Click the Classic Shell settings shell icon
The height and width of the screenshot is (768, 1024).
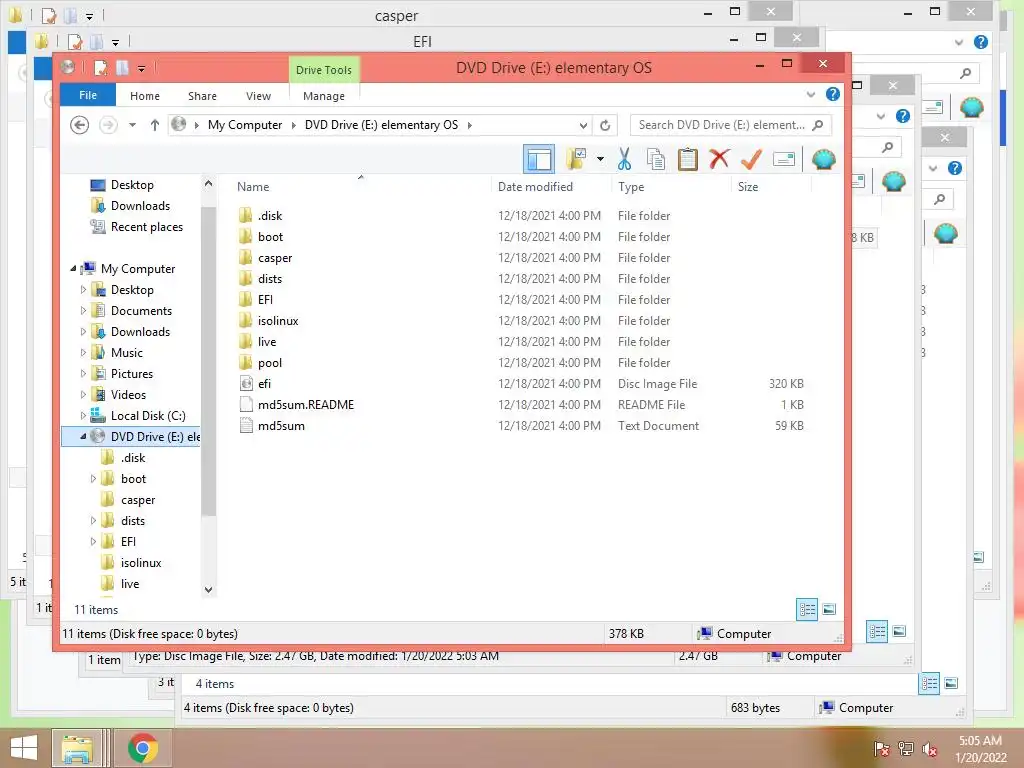point(824,159)
